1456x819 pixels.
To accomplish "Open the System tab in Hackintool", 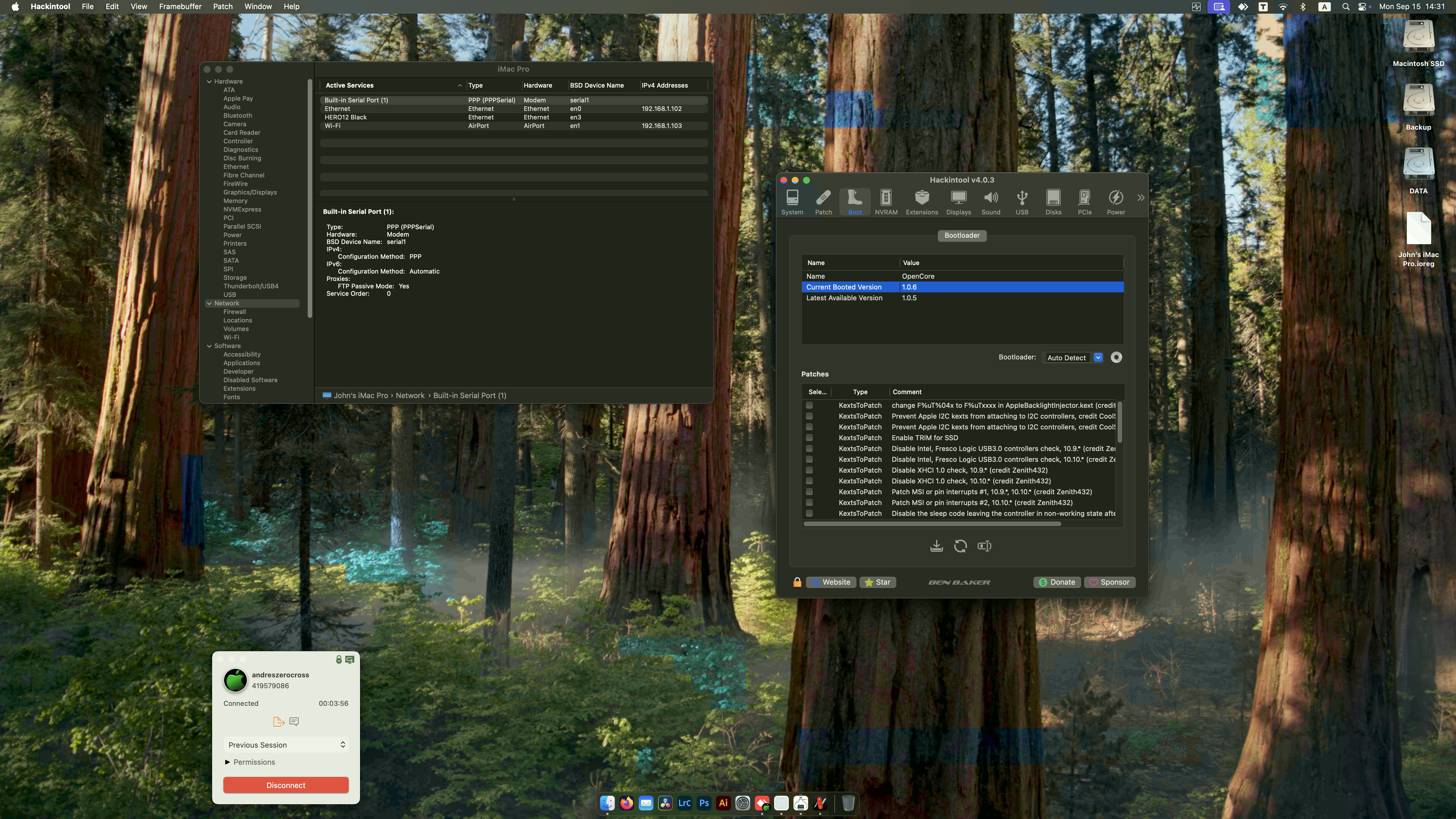I will tap(793, 202).
